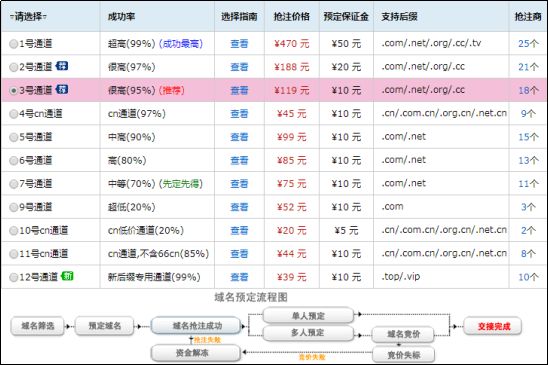Click the =请选择= column header
This screenshot has width=548, height=365.
[x=28, y=16]
